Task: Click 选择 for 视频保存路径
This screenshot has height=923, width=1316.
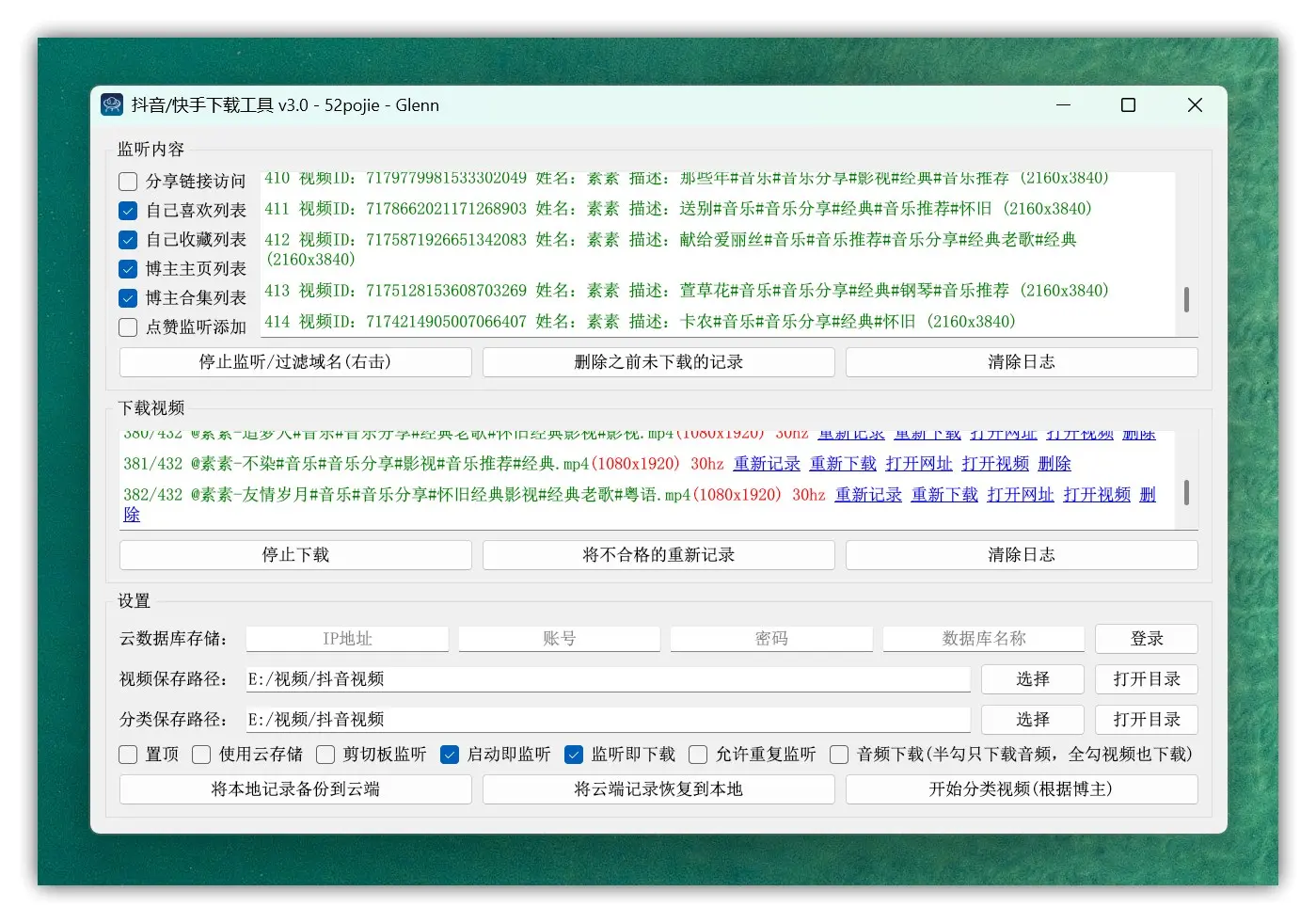Action: 1033,679
